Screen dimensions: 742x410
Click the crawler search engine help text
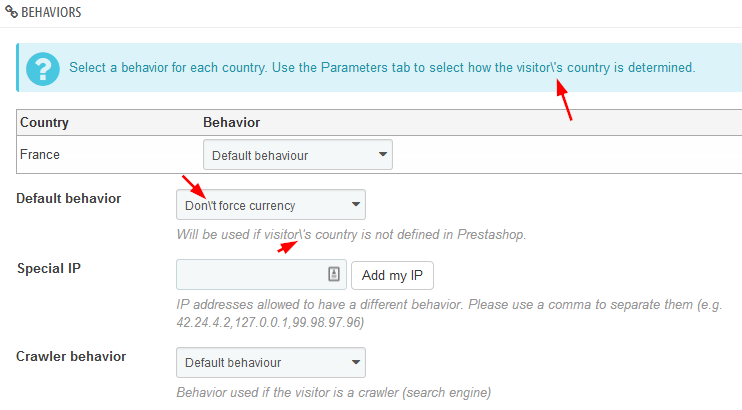click(333, 392)
